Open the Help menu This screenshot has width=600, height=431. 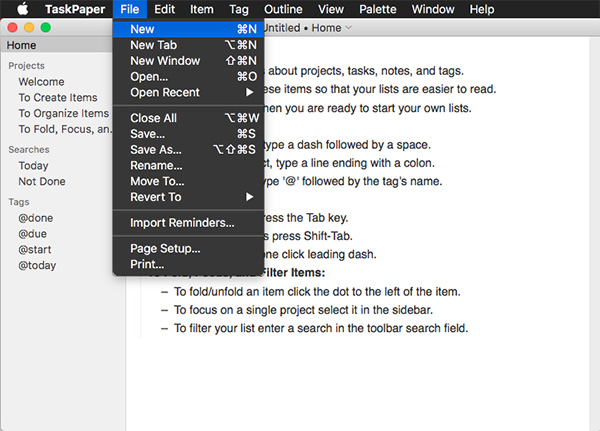[x=482, y=9]
